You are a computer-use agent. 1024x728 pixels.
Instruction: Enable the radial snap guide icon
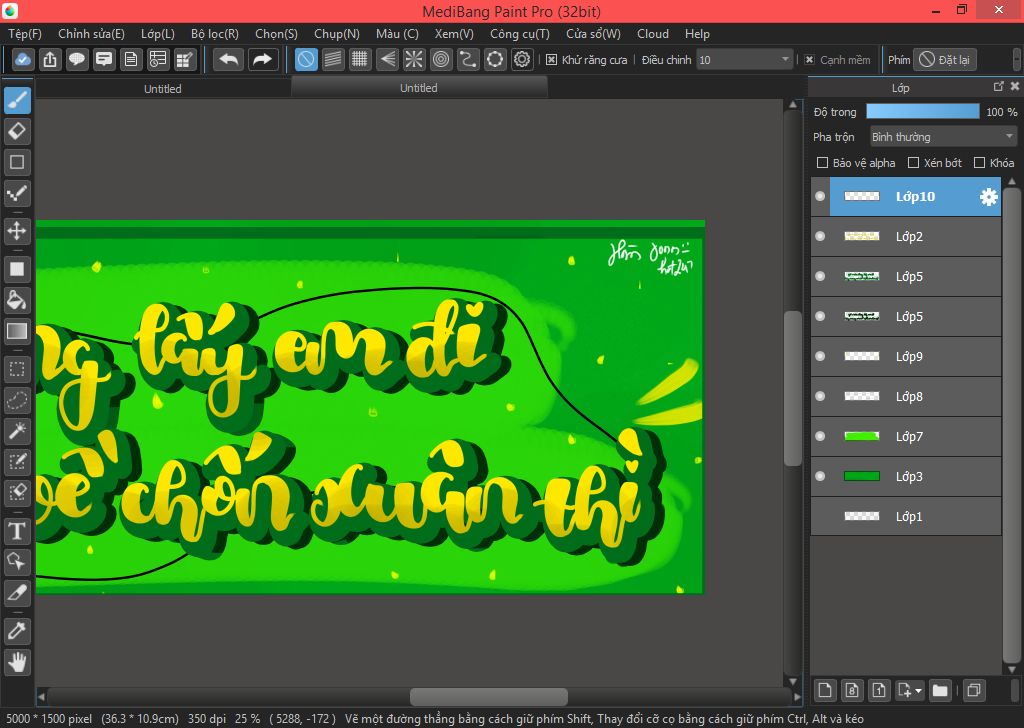click(414, 60)
